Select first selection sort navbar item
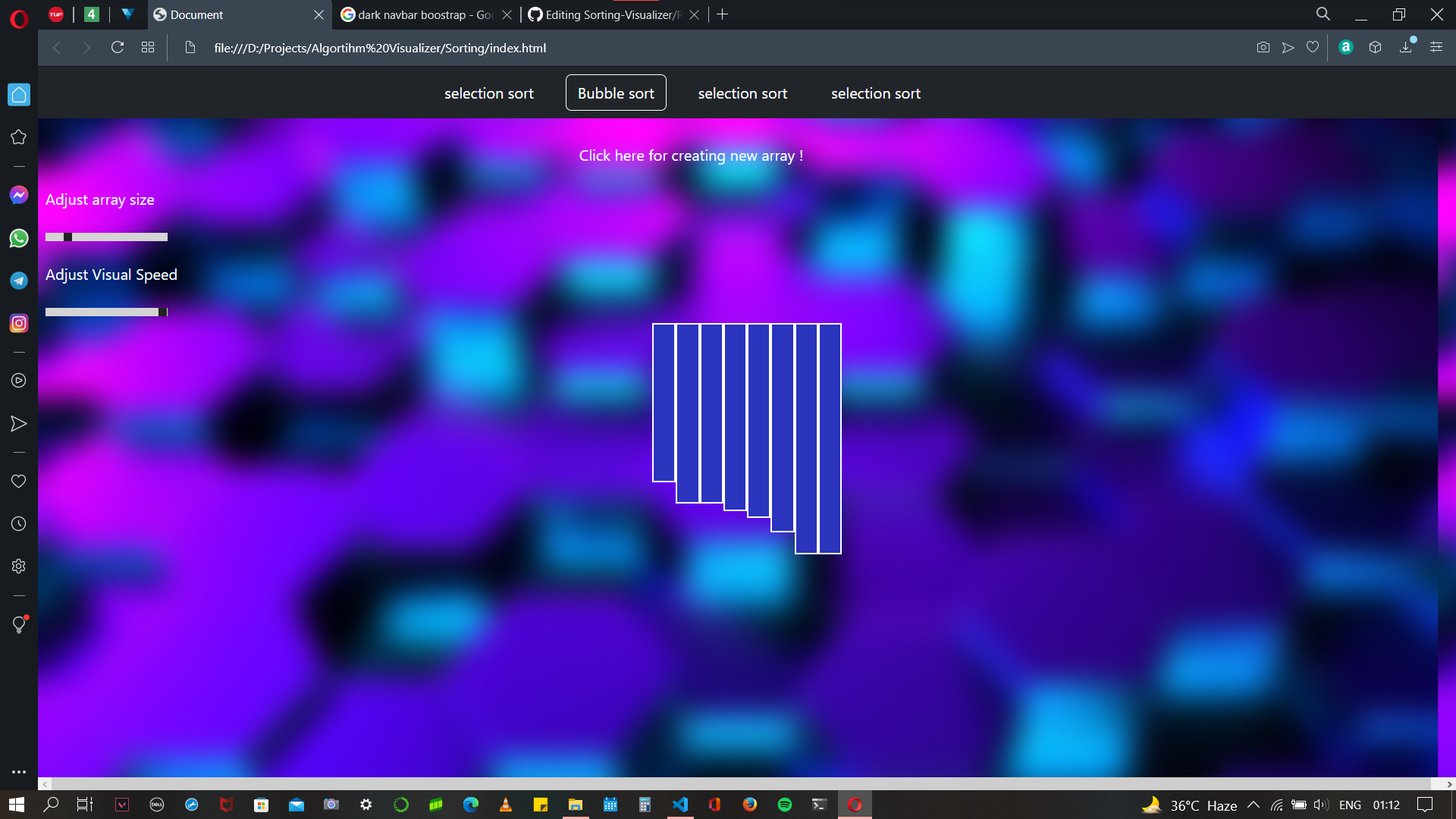The width and height of the screenshot is (1456, 819). pyautogui.click(x=489, y=93)
